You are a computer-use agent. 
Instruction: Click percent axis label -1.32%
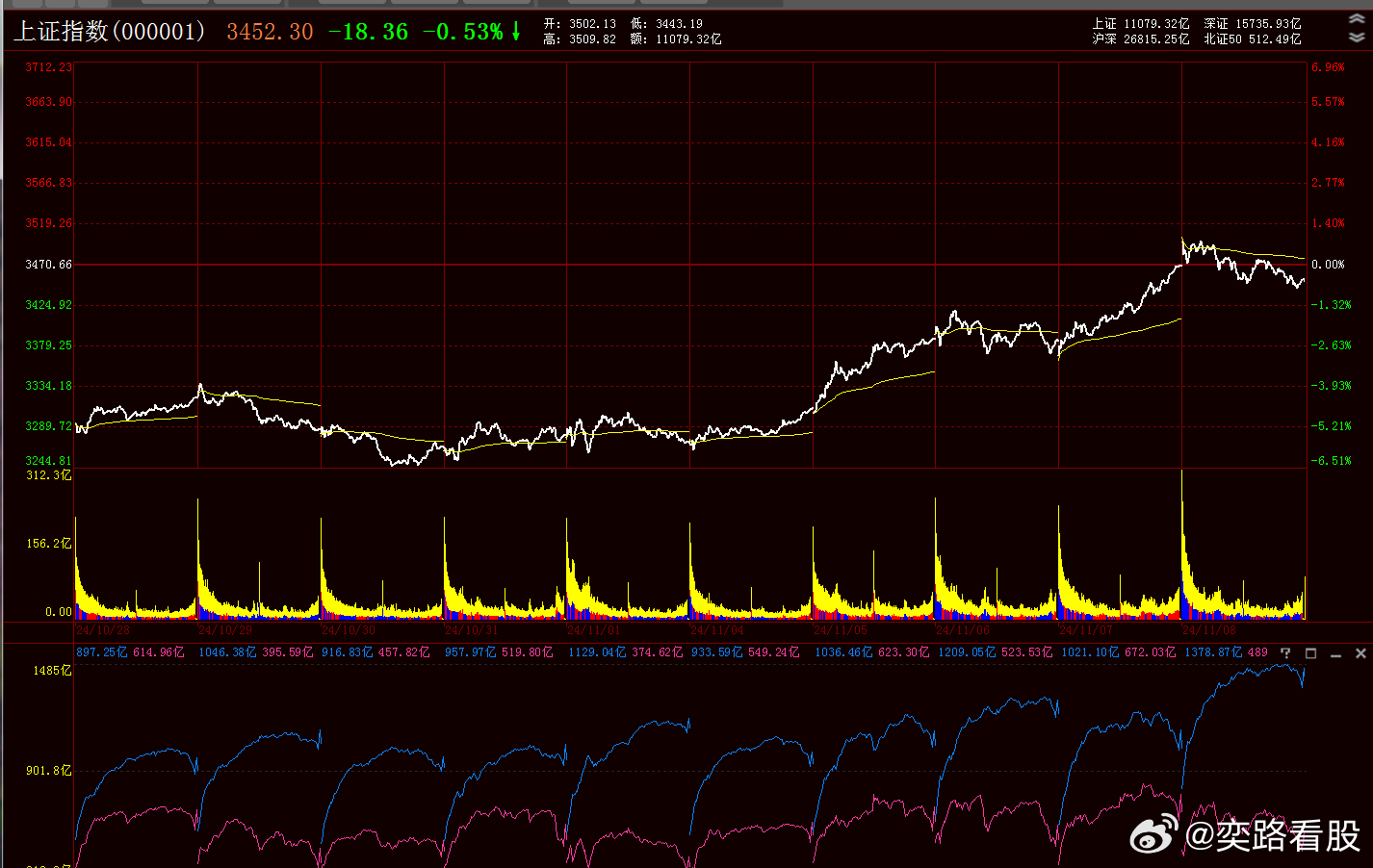point(1331,305)
